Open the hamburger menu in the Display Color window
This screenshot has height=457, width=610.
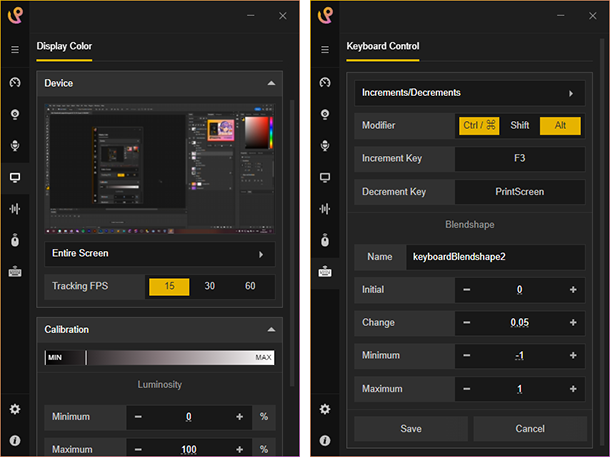15,49
